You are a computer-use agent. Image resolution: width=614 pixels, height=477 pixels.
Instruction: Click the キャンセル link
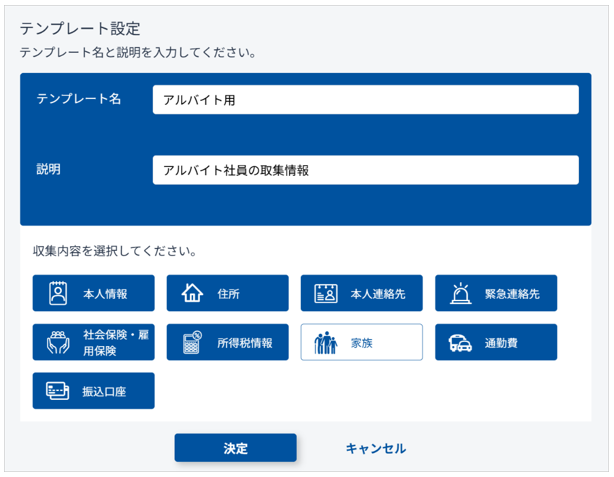375,448
